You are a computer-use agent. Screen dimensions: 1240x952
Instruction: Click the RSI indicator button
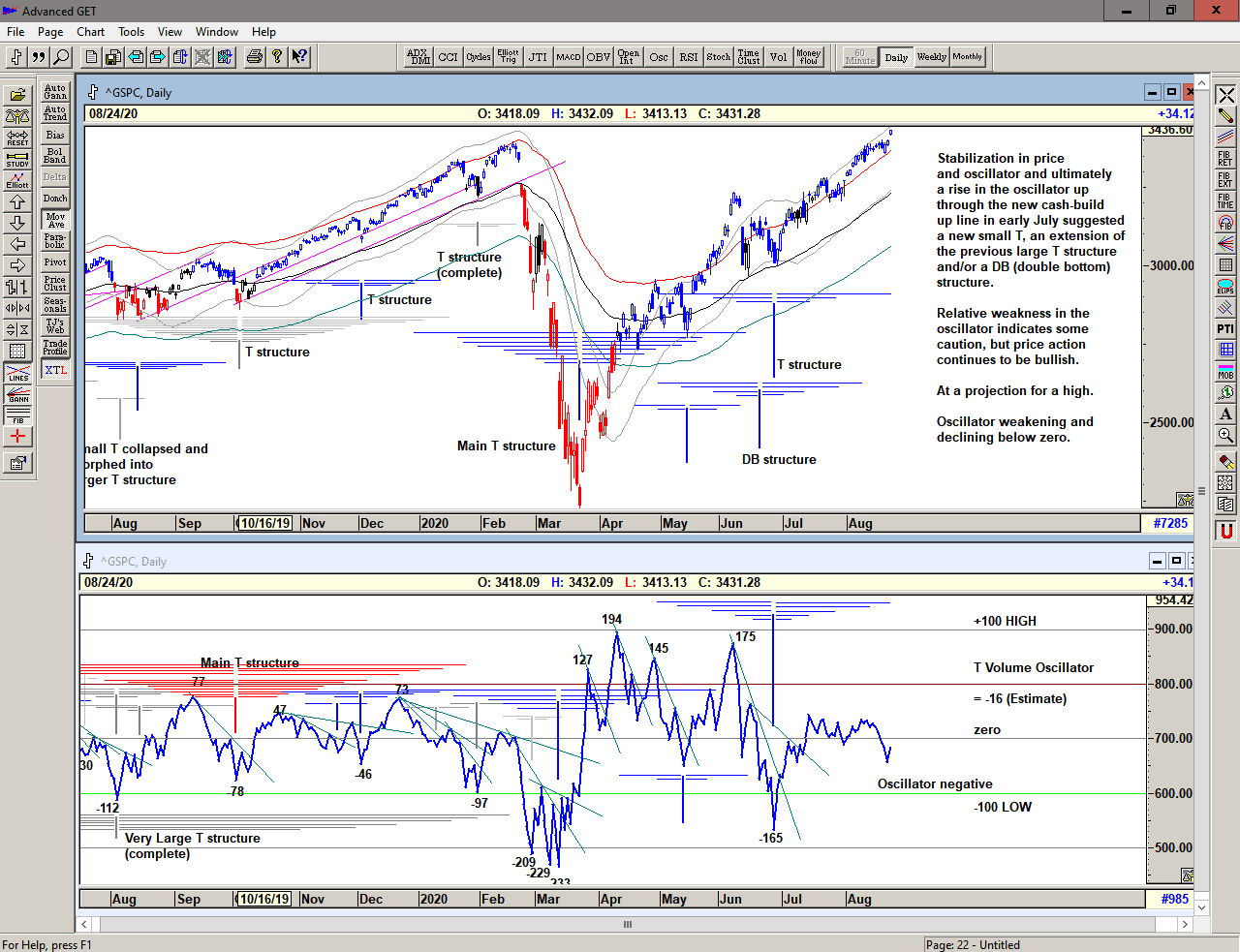pos(688,57)
